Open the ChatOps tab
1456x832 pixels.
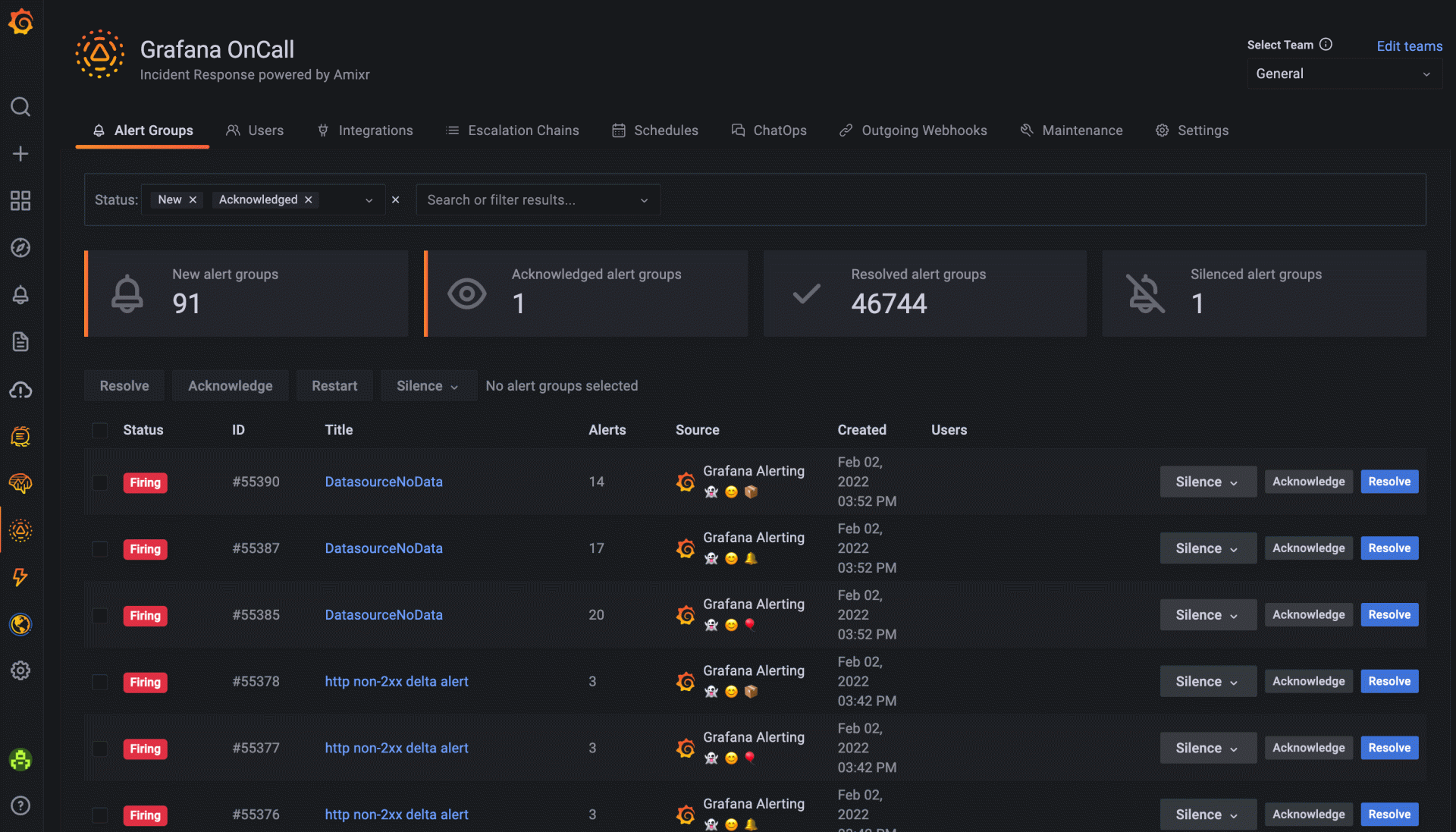[x=769, y=130]
